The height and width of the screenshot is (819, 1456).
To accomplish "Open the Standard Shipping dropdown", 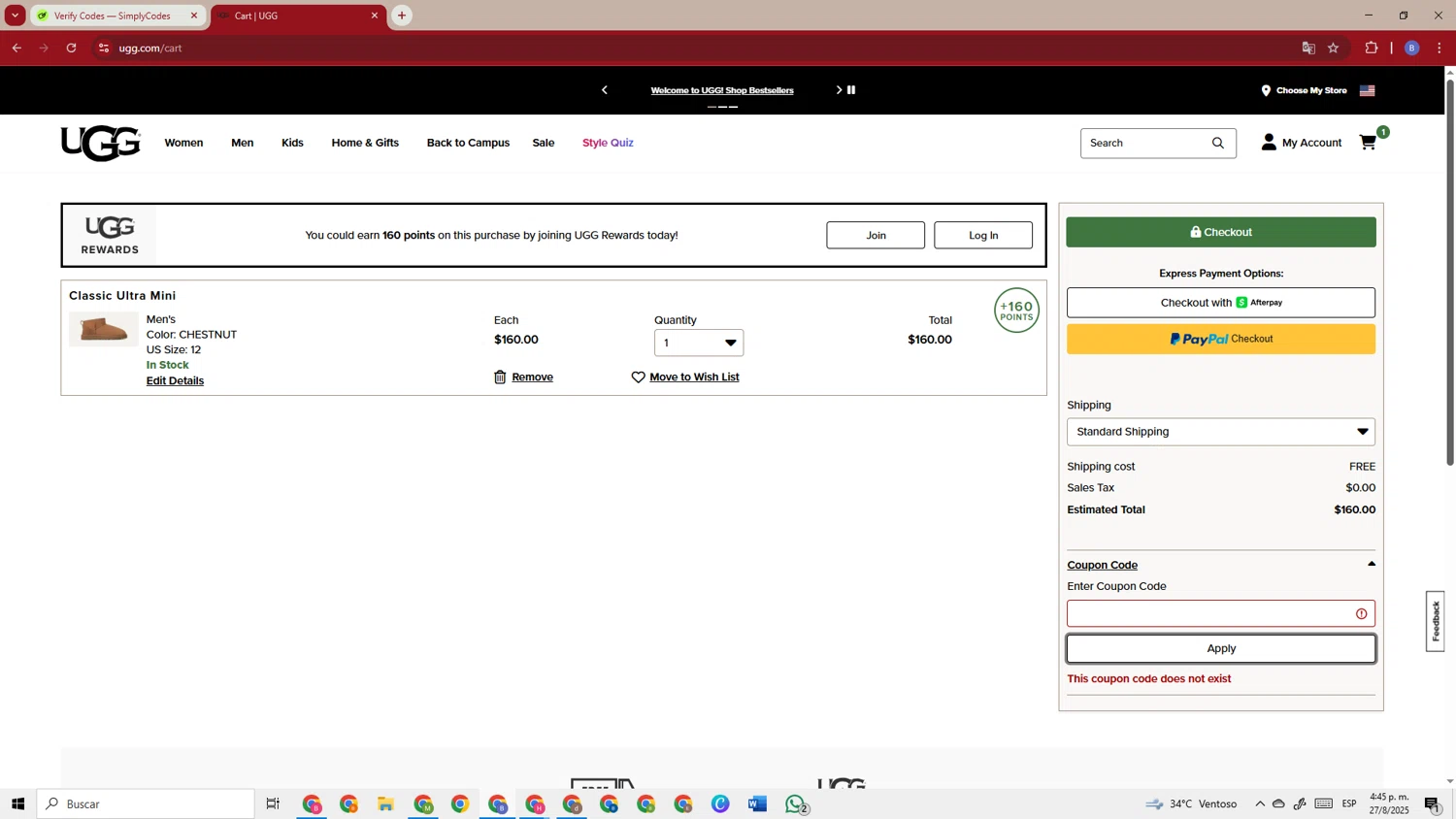I will click(x=1221, y=432).
